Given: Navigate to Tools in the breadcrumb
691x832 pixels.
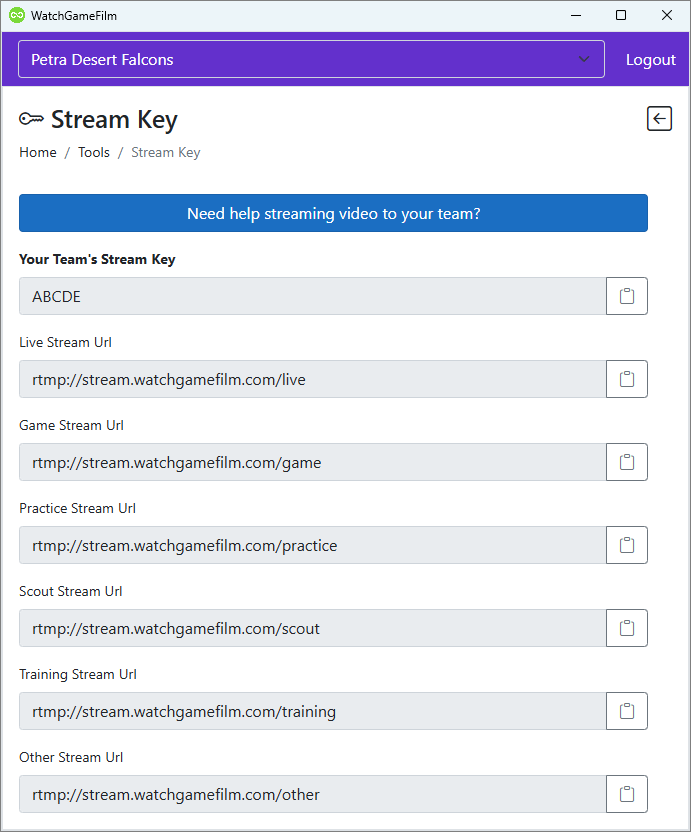Looking at the screenshot, I should click(x=94, y=153).
